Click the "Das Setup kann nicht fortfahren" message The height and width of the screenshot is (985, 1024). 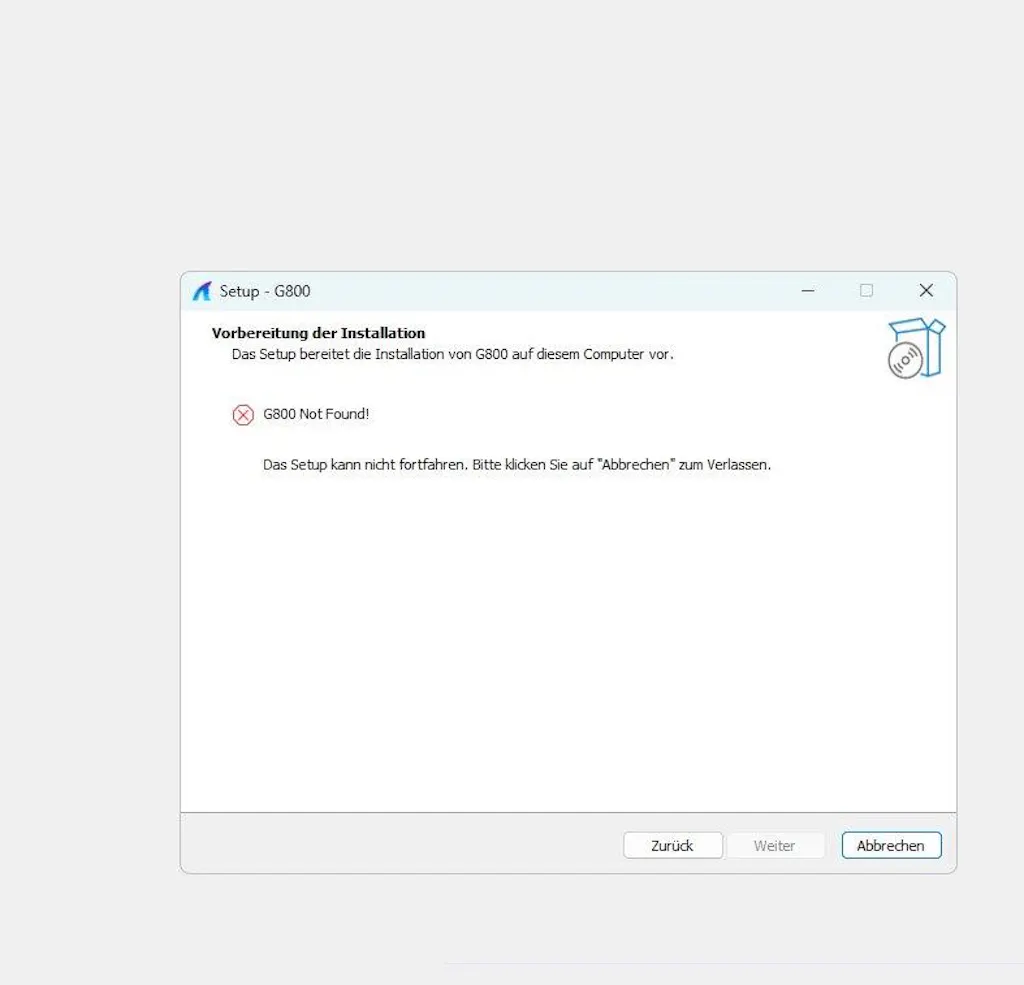pyautogui.click(x=365, y=465)
